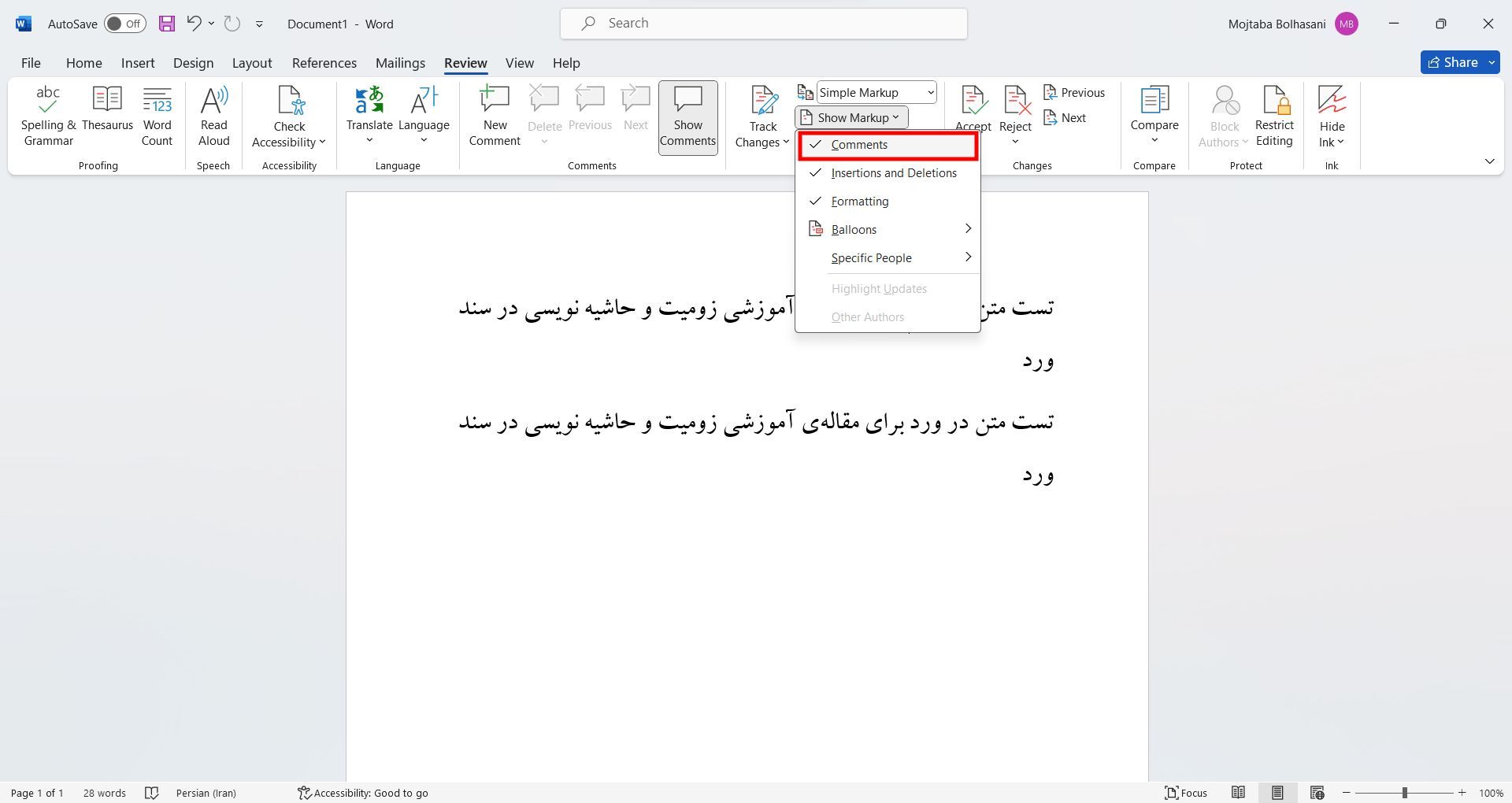Image resolution: width=1512 pixels, height=803 pixels.
Task: Insert a New Comment
Action: point(494,117)
